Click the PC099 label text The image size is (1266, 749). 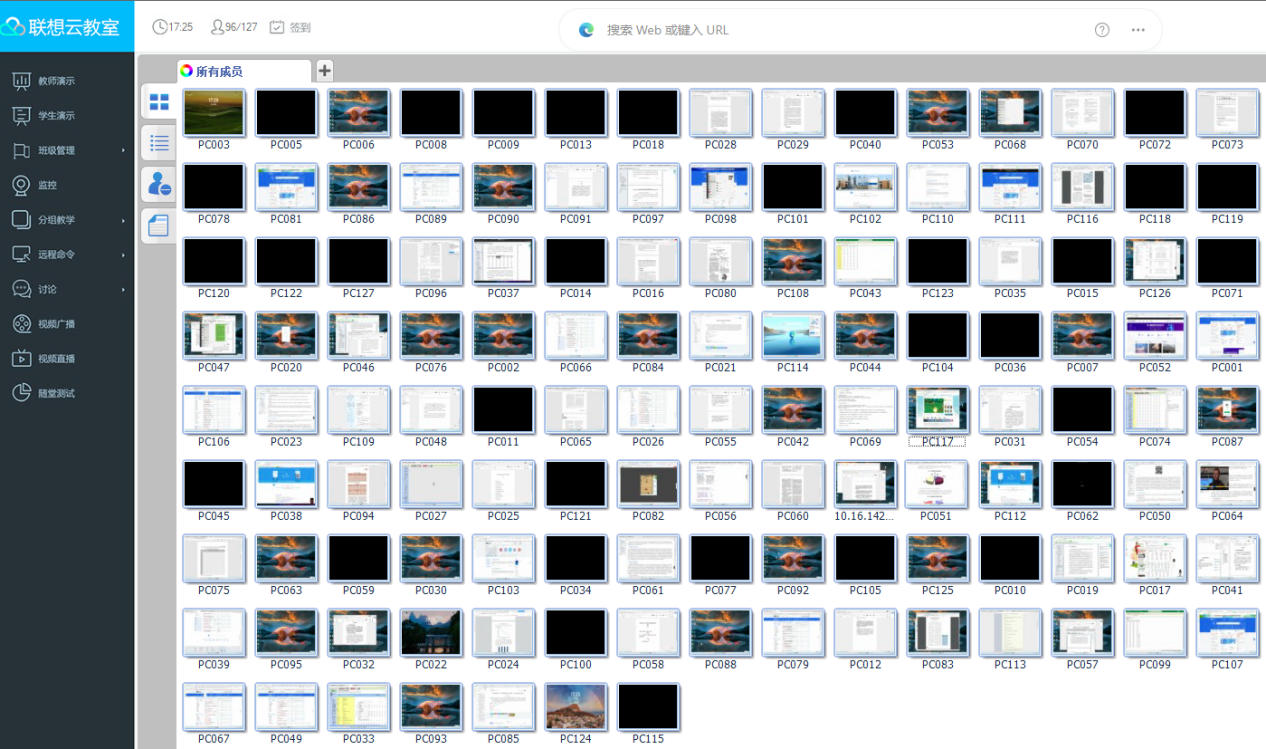tap(1155, 665)
